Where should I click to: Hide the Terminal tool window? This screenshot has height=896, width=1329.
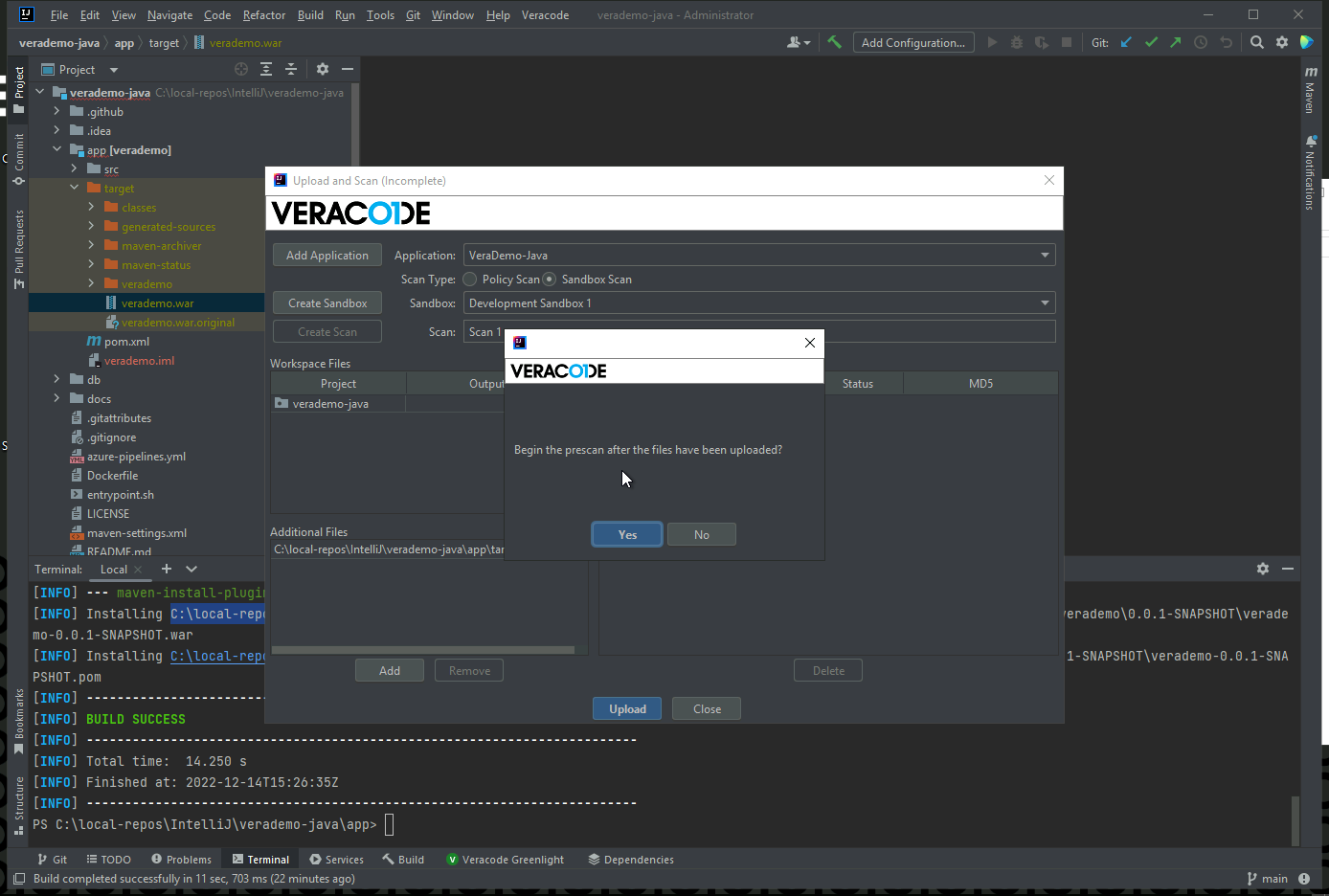(1288, 569)
